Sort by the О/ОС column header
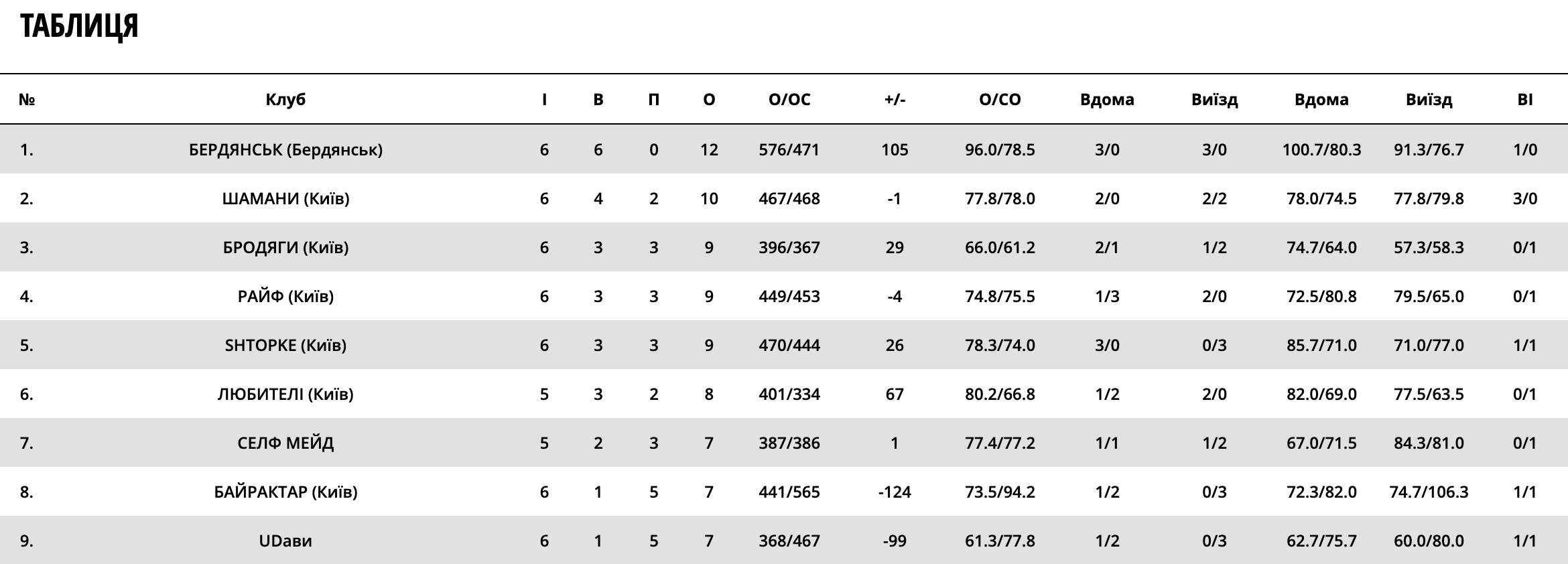 coord(789,100)
